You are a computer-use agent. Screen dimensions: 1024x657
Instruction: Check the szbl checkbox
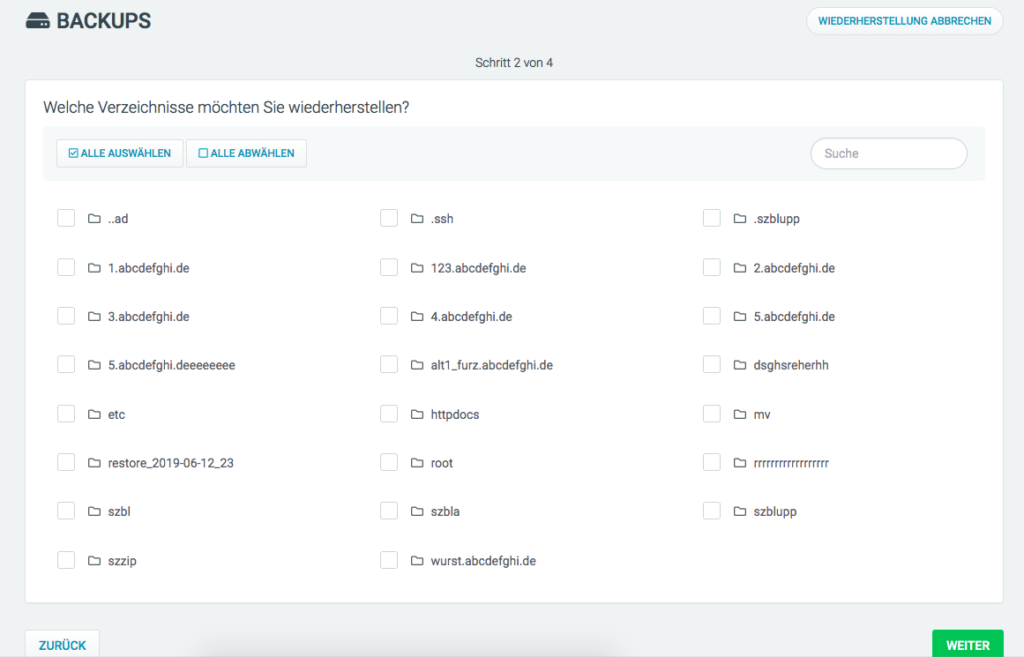pos(66,510)
